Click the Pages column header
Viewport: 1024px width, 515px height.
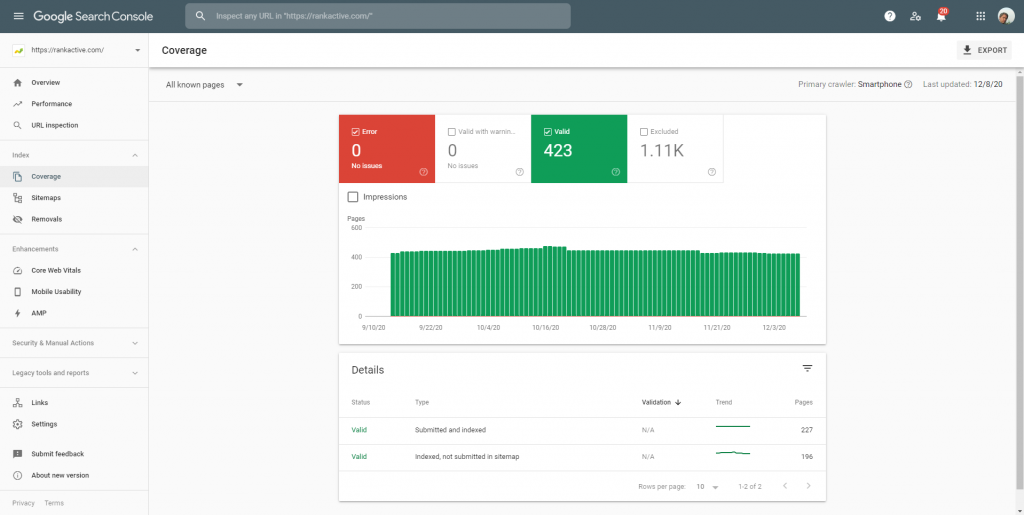804,403
